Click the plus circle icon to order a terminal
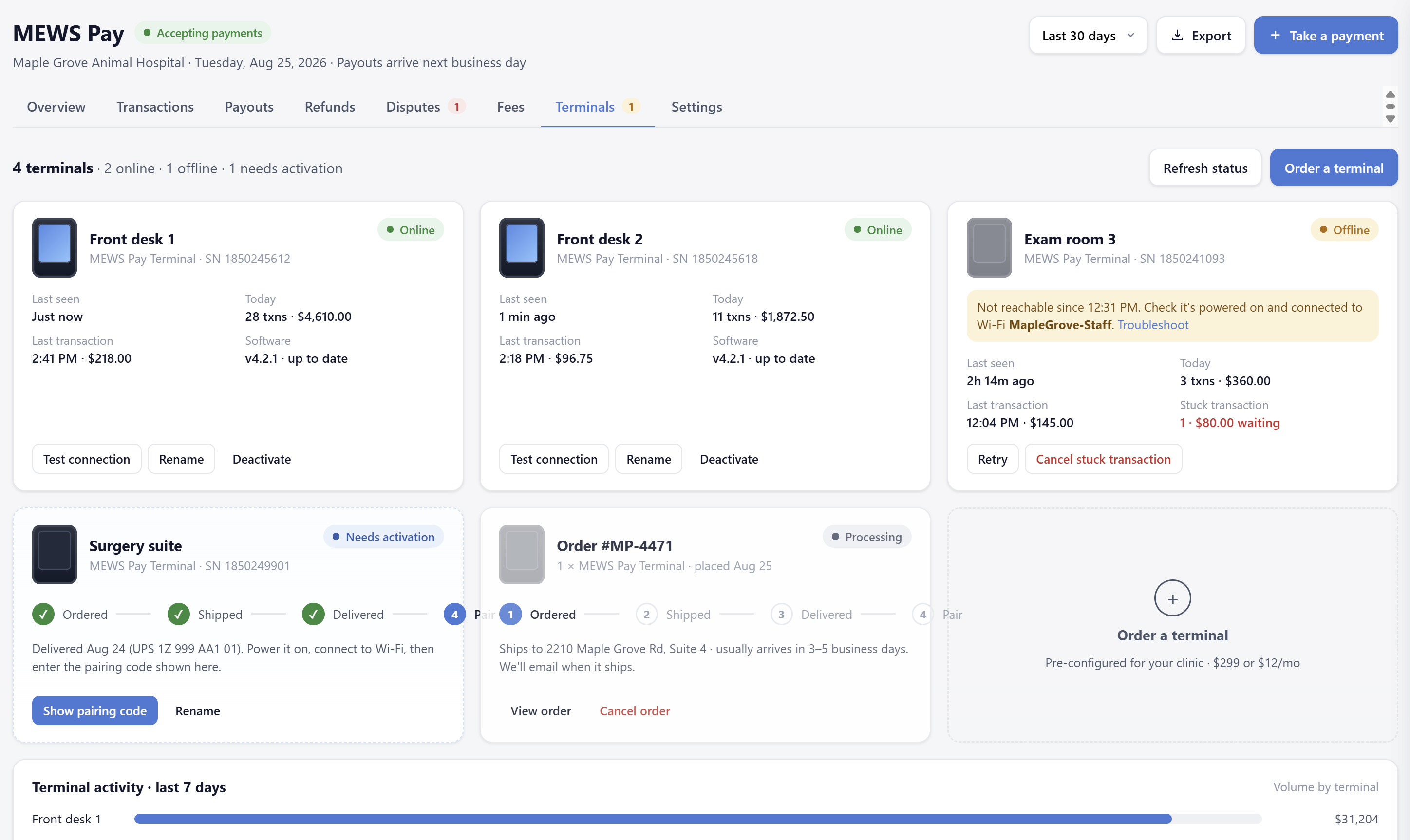Screen dimensions: 1410x840 [1172, 597]
